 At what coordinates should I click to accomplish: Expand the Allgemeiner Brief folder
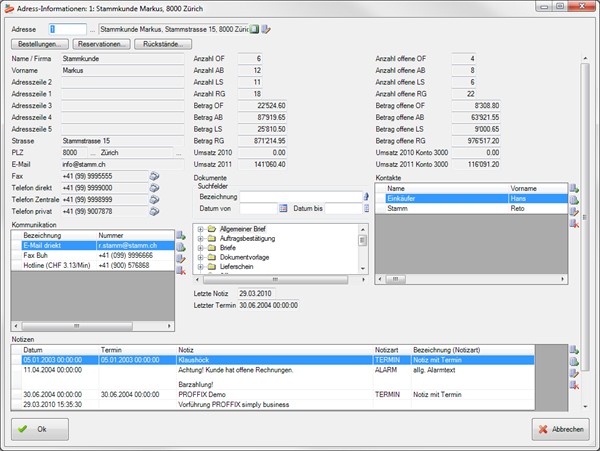tap(201, 229)
